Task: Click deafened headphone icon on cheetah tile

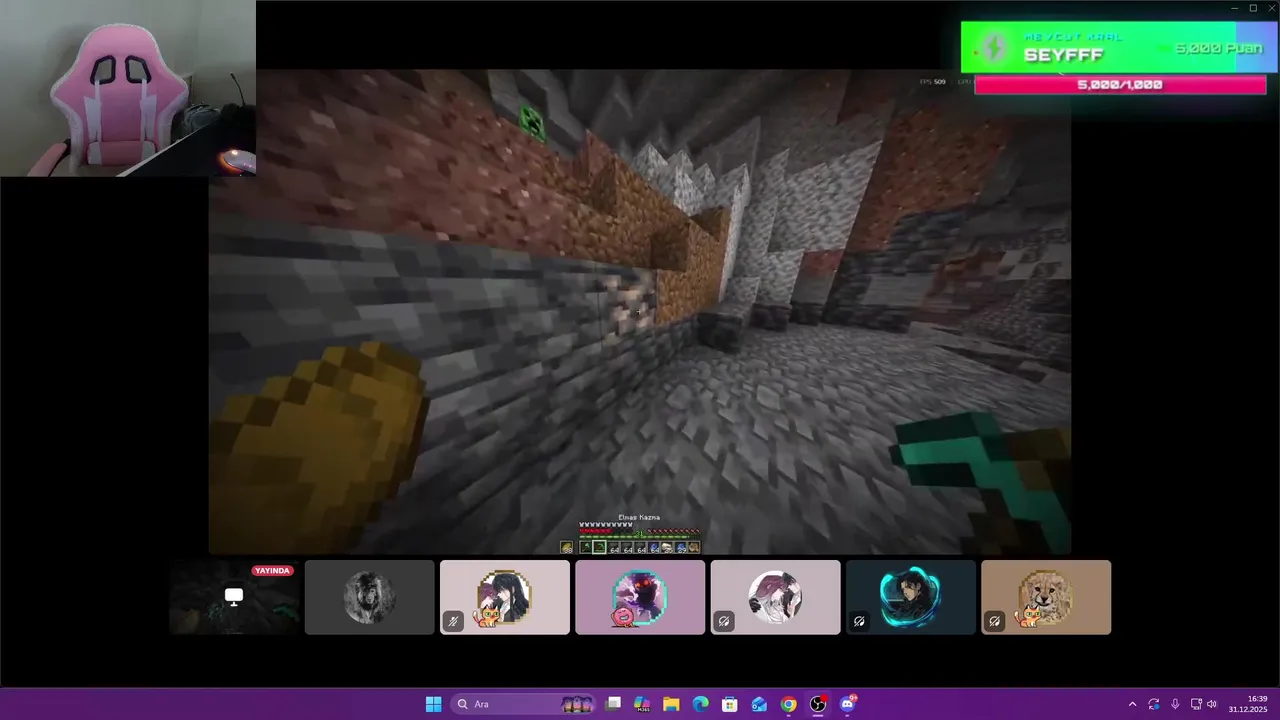Action: (x=994, y=621)
